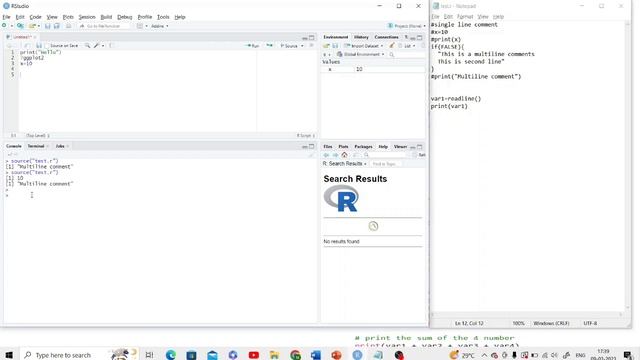Click the Help pane back arrow

tap(326, 155)
